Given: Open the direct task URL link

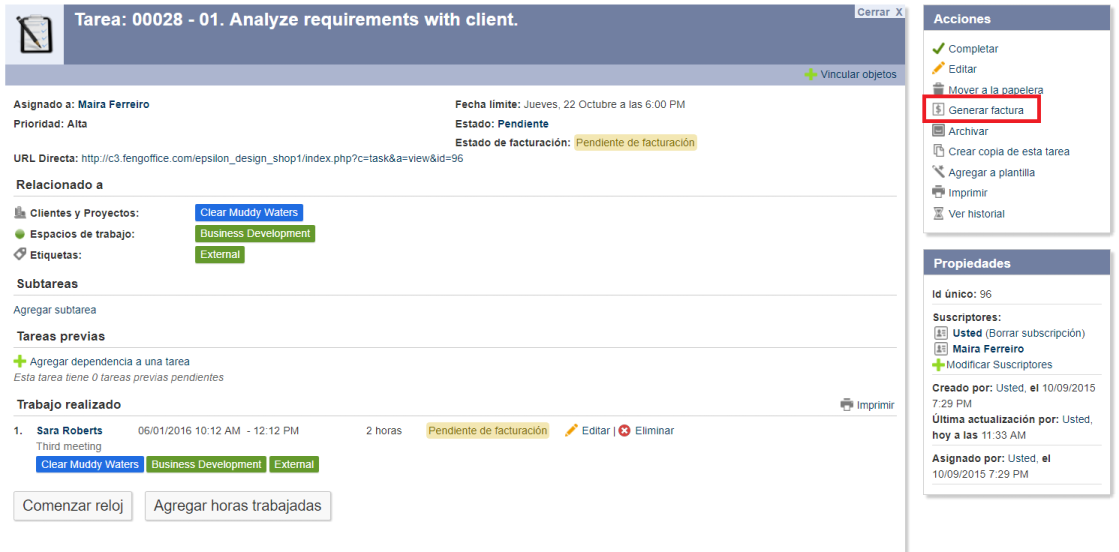Looking at the screenshot, I should [x=272, y=158].
